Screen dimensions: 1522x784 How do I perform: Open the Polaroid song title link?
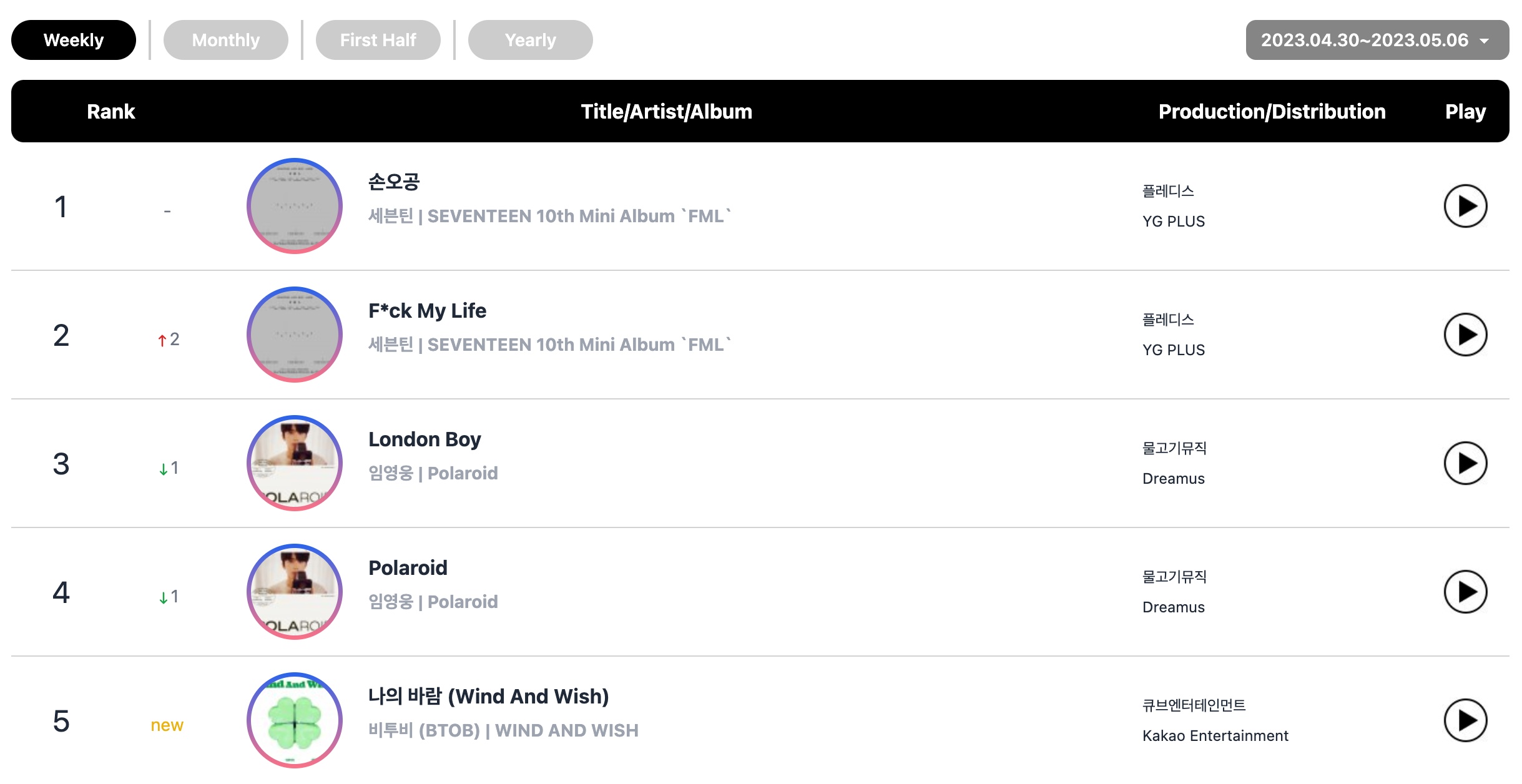[408, 568]
